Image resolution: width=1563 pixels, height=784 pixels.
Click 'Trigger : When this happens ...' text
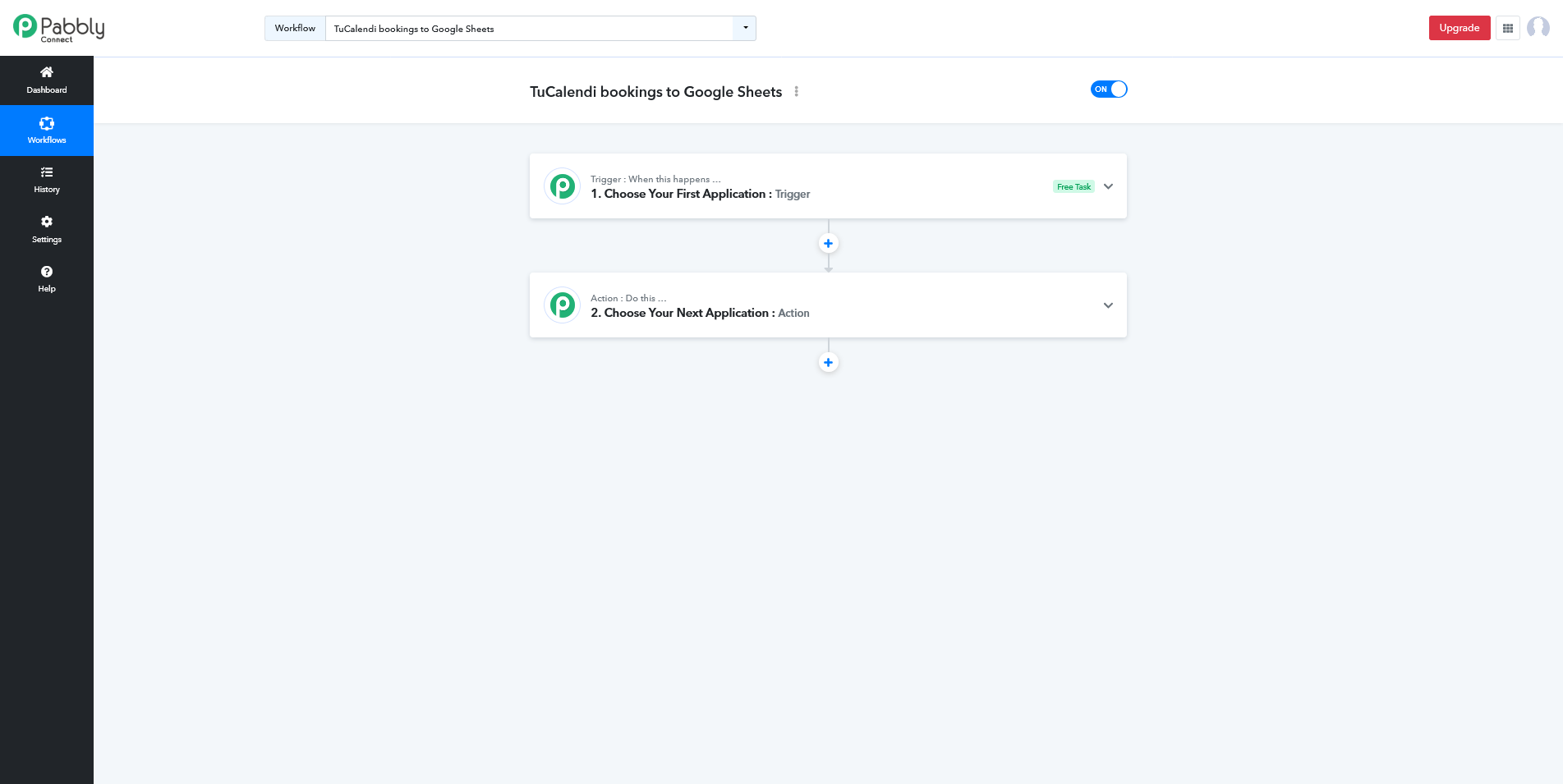pyautogui.click(x=655, y=179)
